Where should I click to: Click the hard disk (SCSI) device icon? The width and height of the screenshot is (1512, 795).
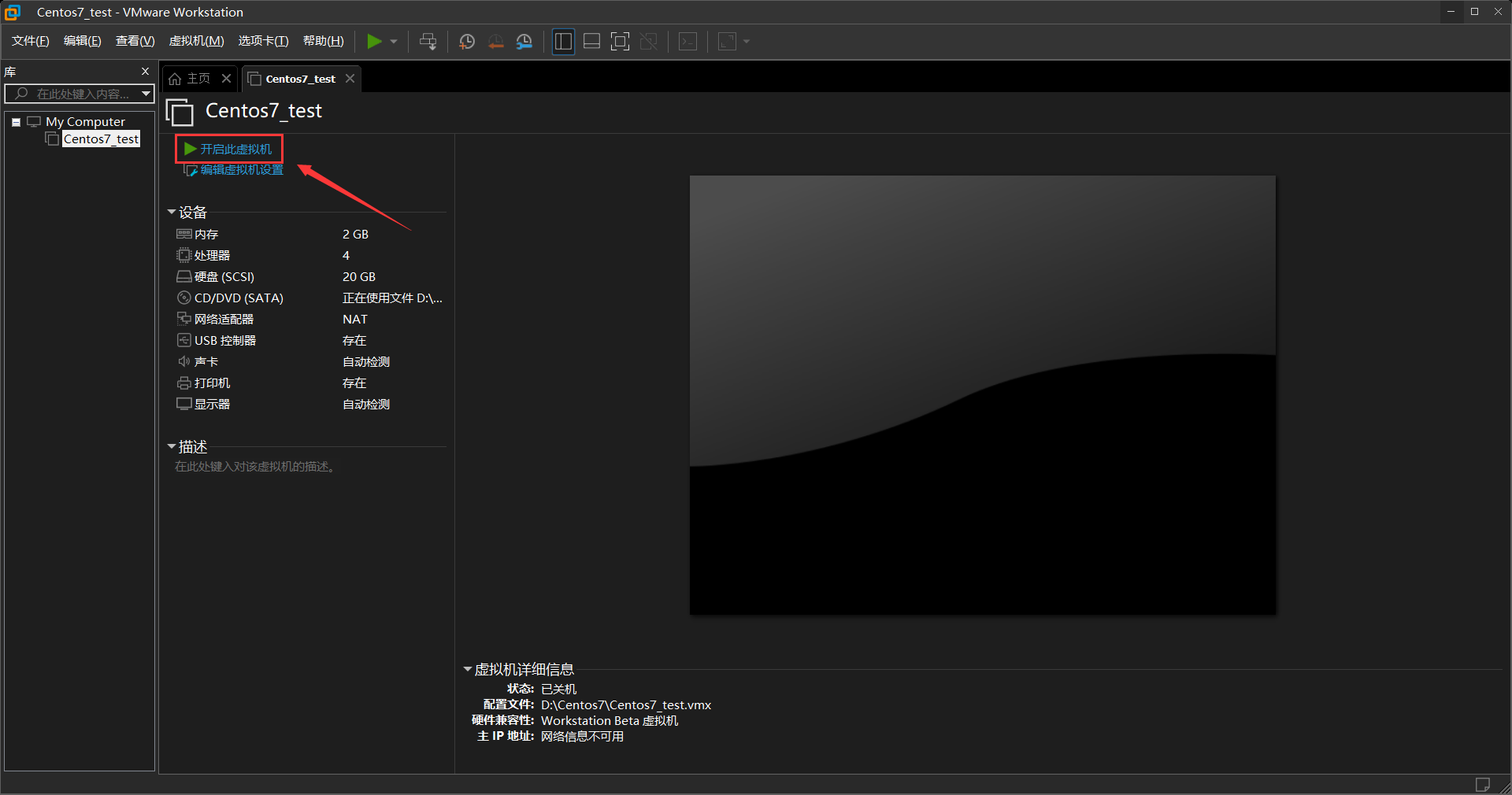coord(183,276)
